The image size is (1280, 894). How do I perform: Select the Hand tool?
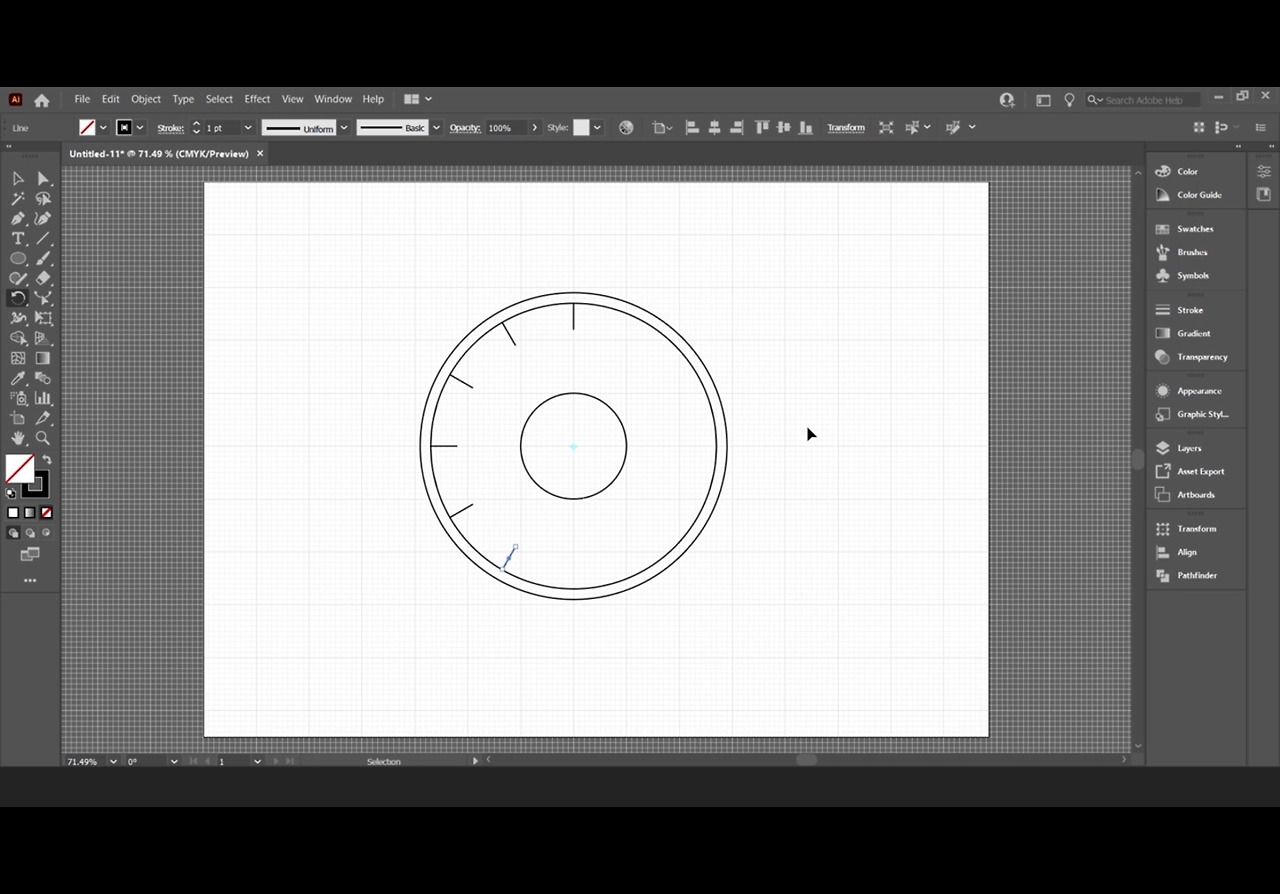(x=18, y=438)
